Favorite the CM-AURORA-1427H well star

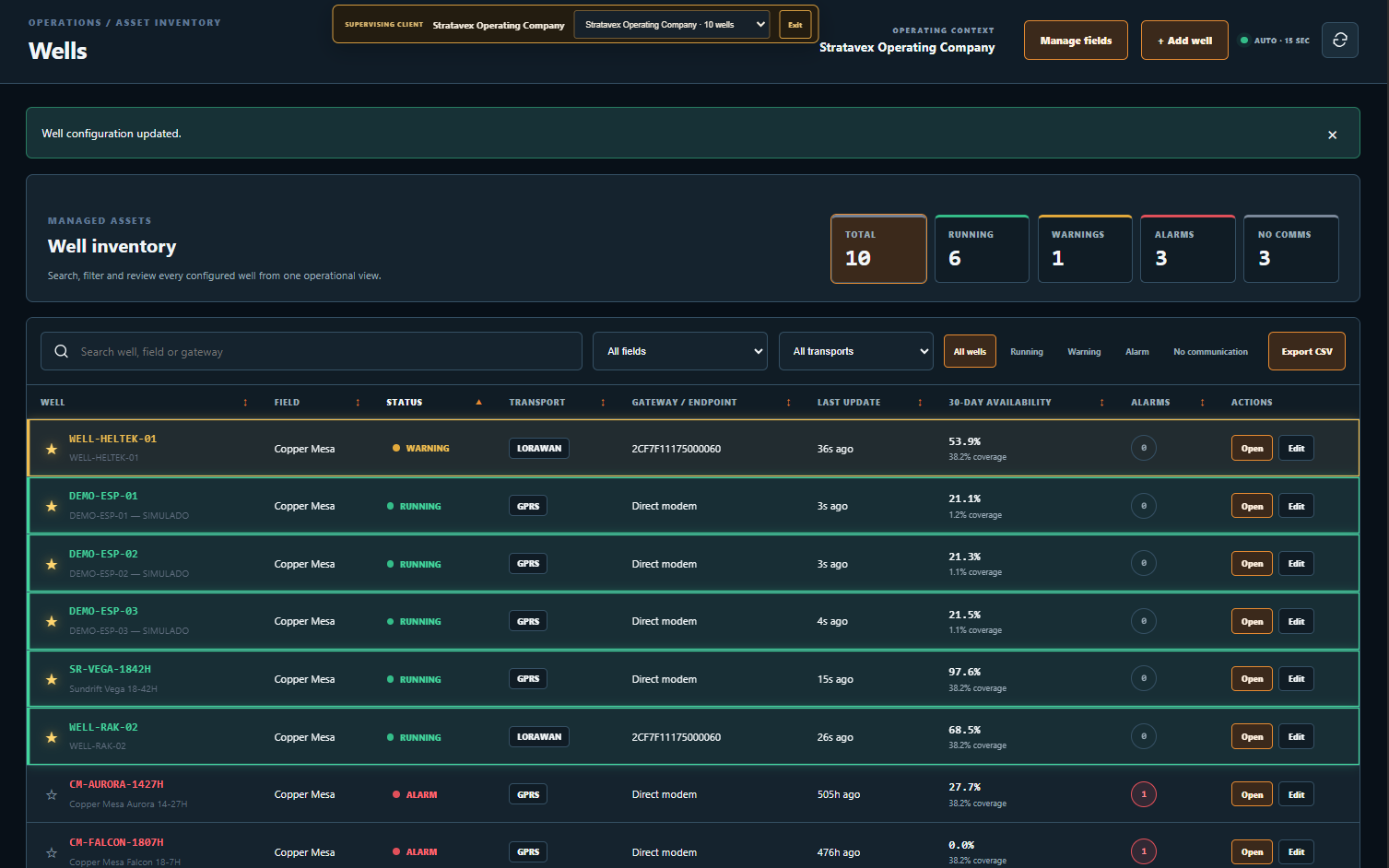[x=52, y=794]
